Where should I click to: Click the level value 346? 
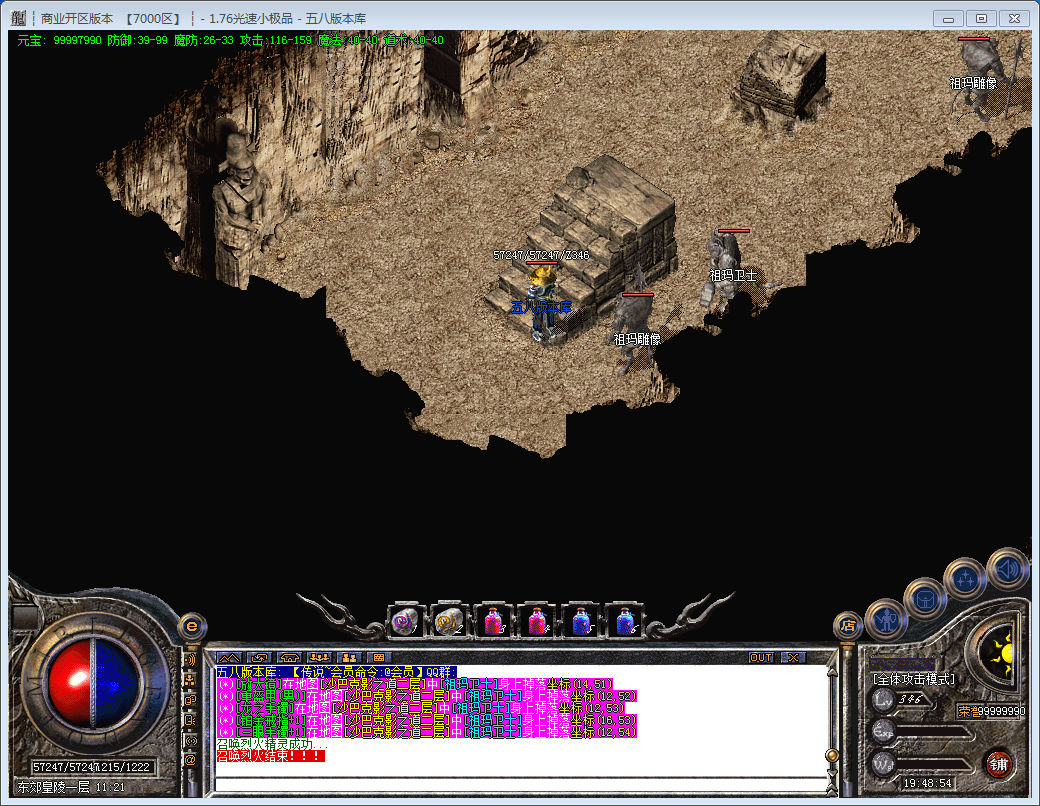910,699
